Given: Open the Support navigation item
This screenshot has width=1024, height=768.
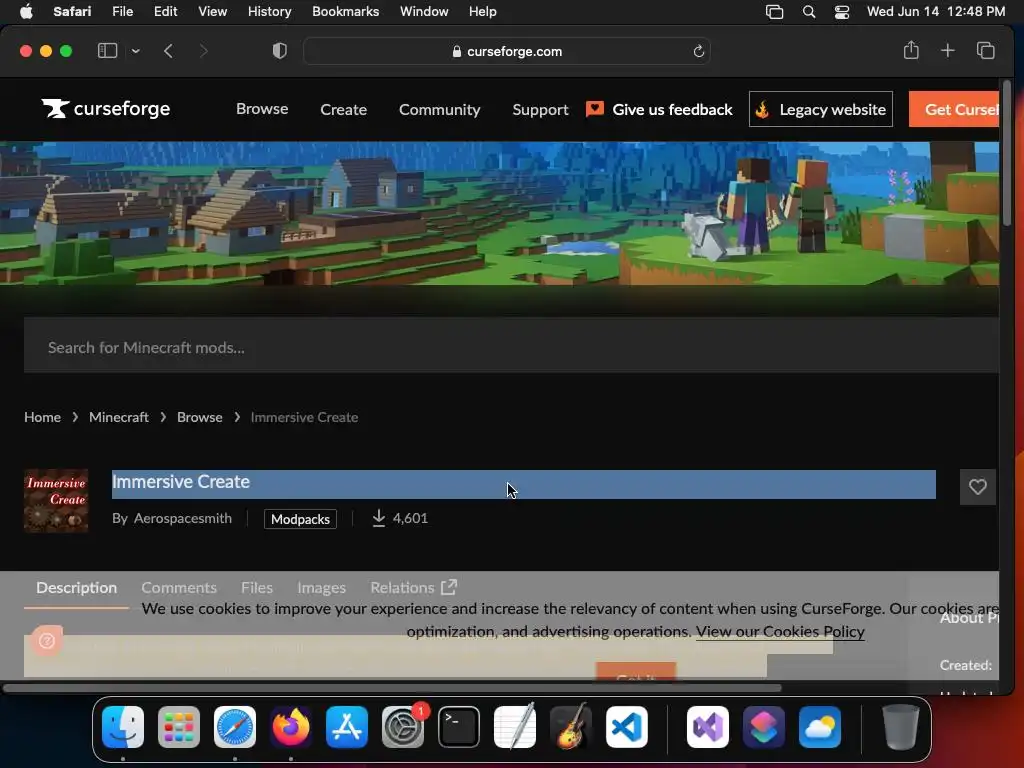Looking at the screenshot, I should tap(540, 110).
